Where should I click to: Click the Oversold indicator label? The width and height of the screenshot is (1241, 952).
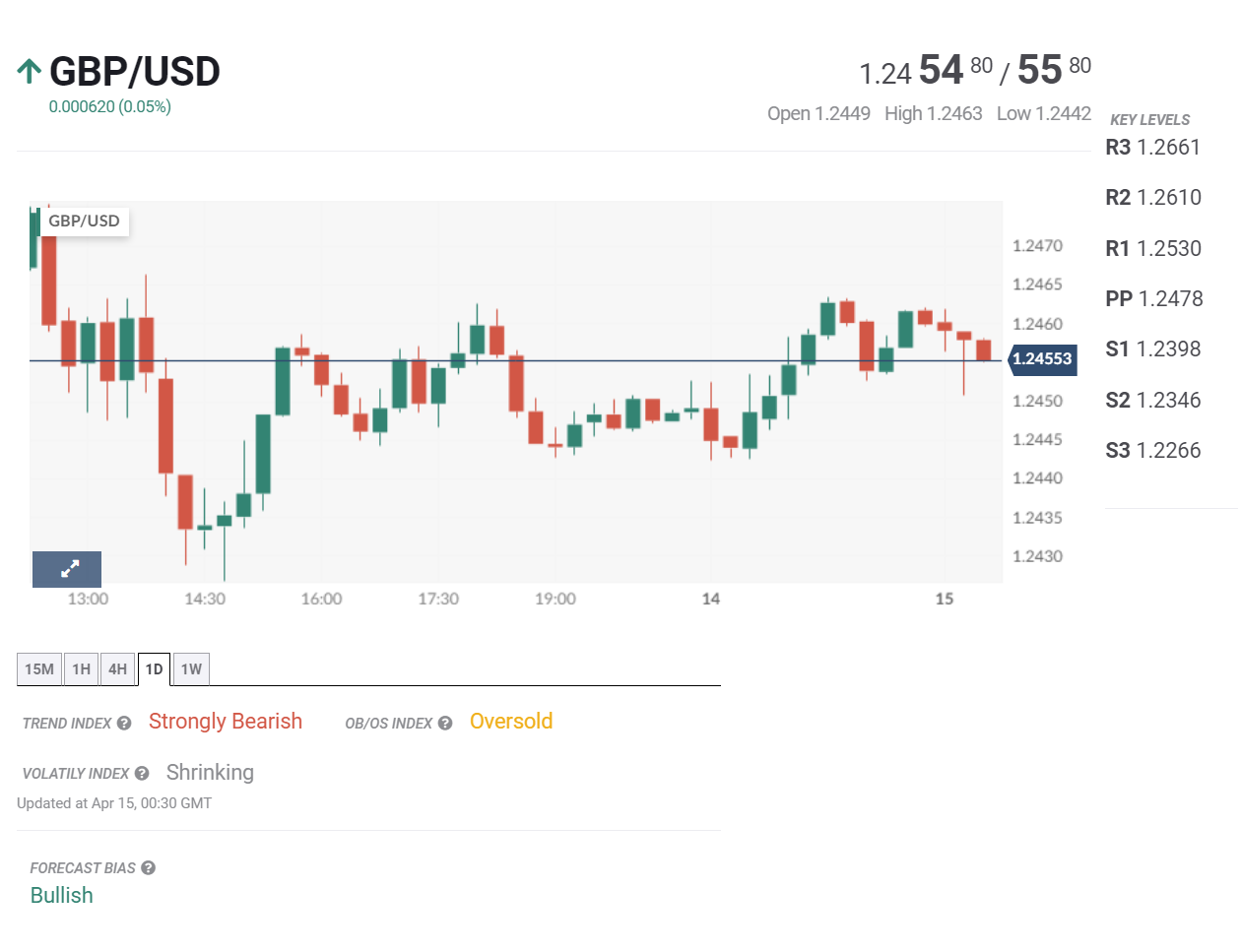coord(510,722)
